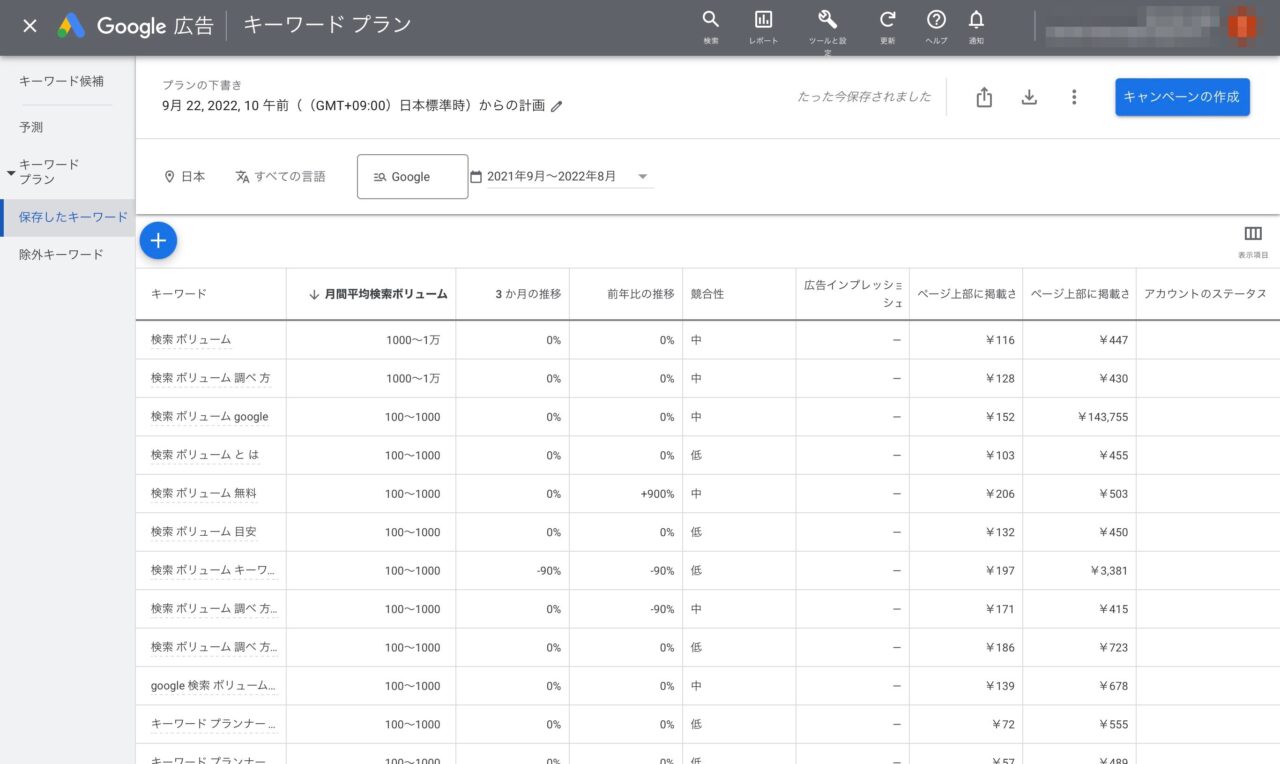
Task: Share the plan using the share icon
Action: pos(983,96)
